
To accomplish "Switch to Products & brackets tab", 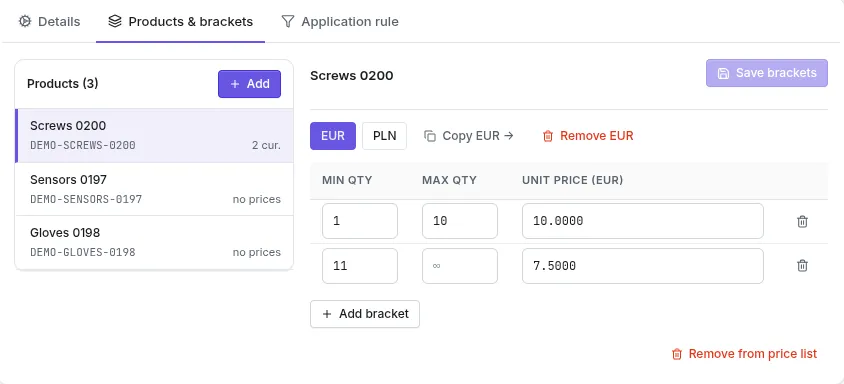I will [x=180, y=22].
